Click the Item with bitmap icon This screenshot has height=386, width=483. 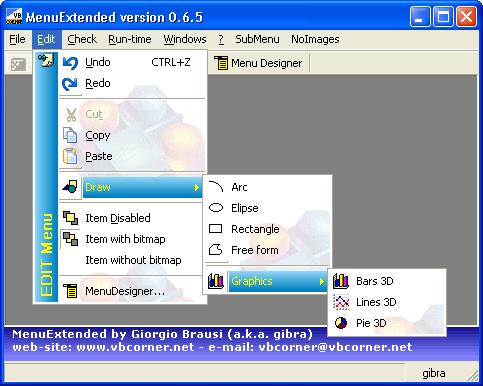pyautogui.click(x=70, y=239)
